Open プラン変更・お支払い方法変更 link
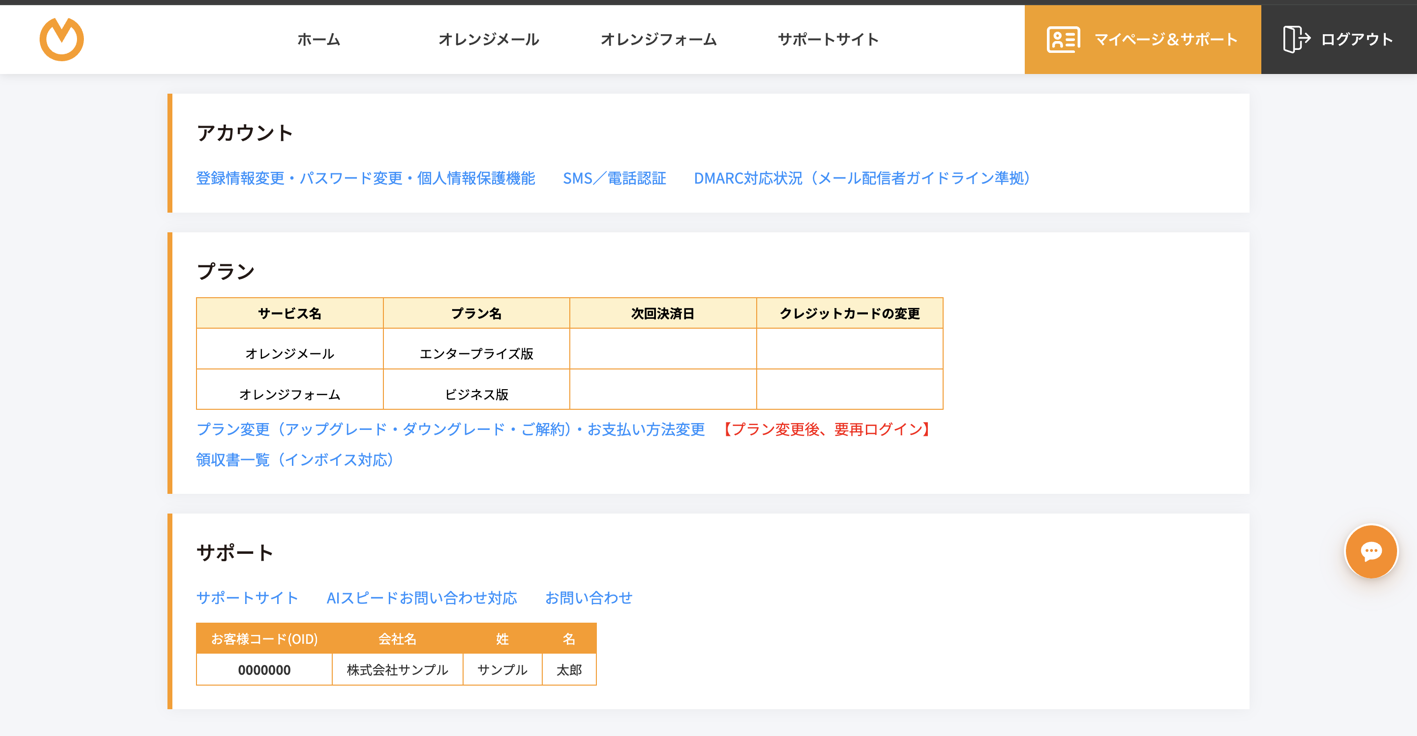The height and width of the screenshot is (736, 1417). (x=451, y=429)
